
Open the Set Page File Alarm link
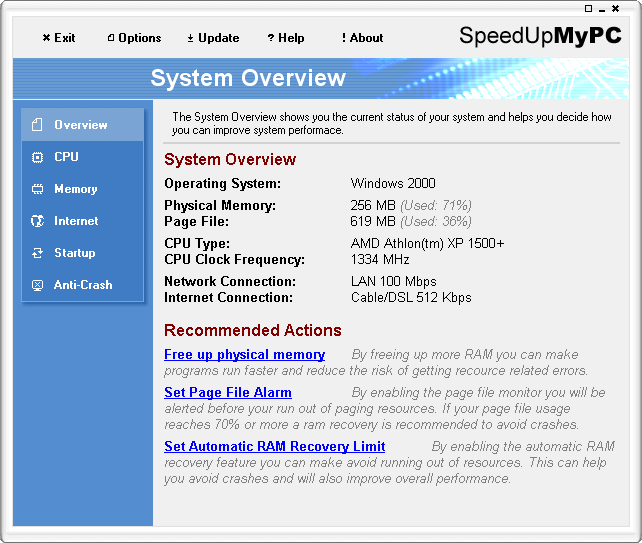(228, 393)
